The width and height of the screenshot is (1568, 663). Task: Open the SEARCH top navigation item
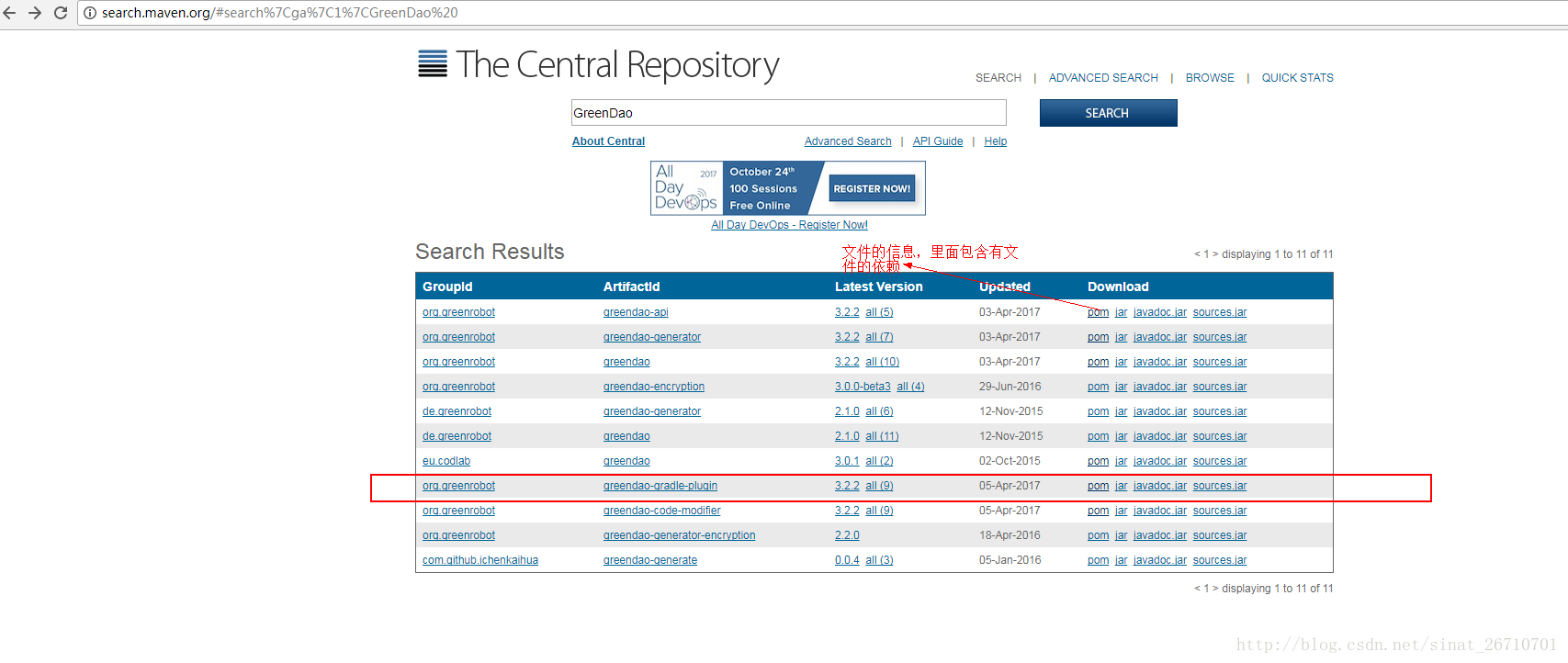(998, 78)
